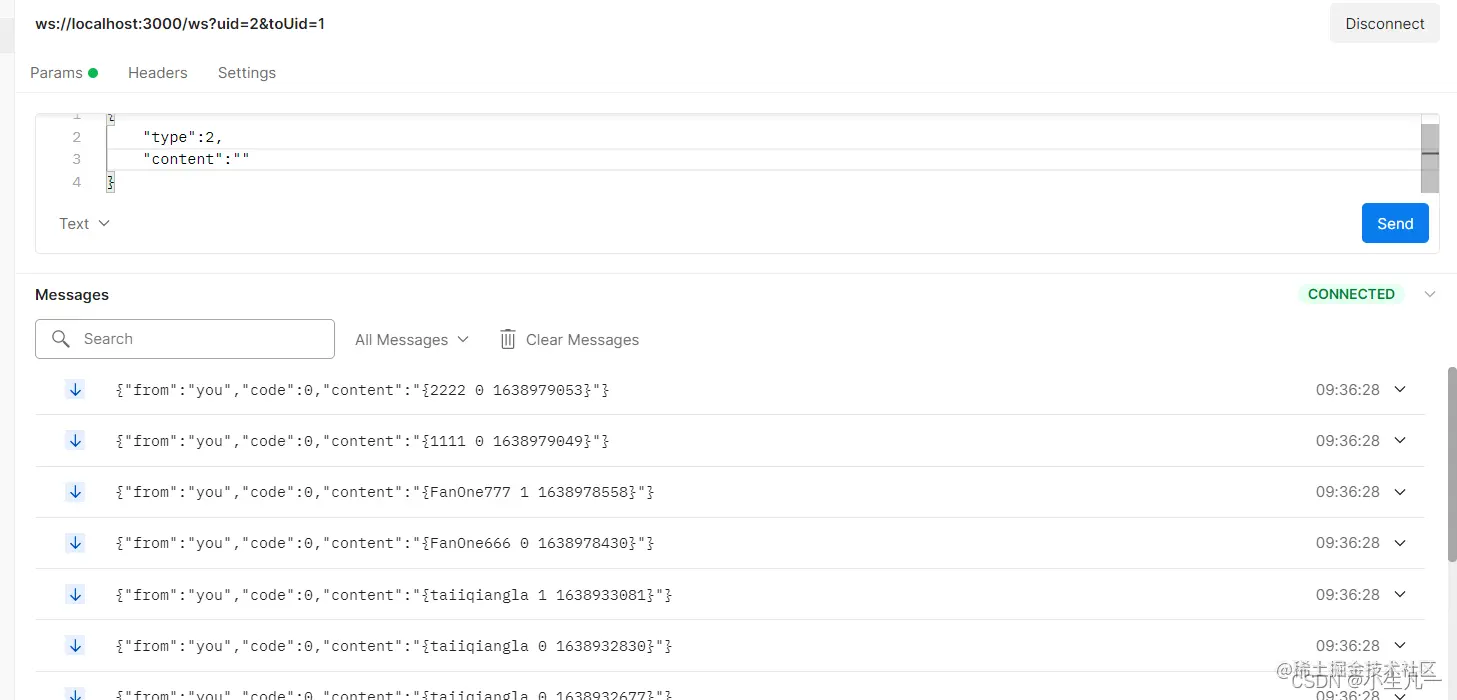Click the CONNECTED status badge
1457x700 pixels.
pos(1351,294)
